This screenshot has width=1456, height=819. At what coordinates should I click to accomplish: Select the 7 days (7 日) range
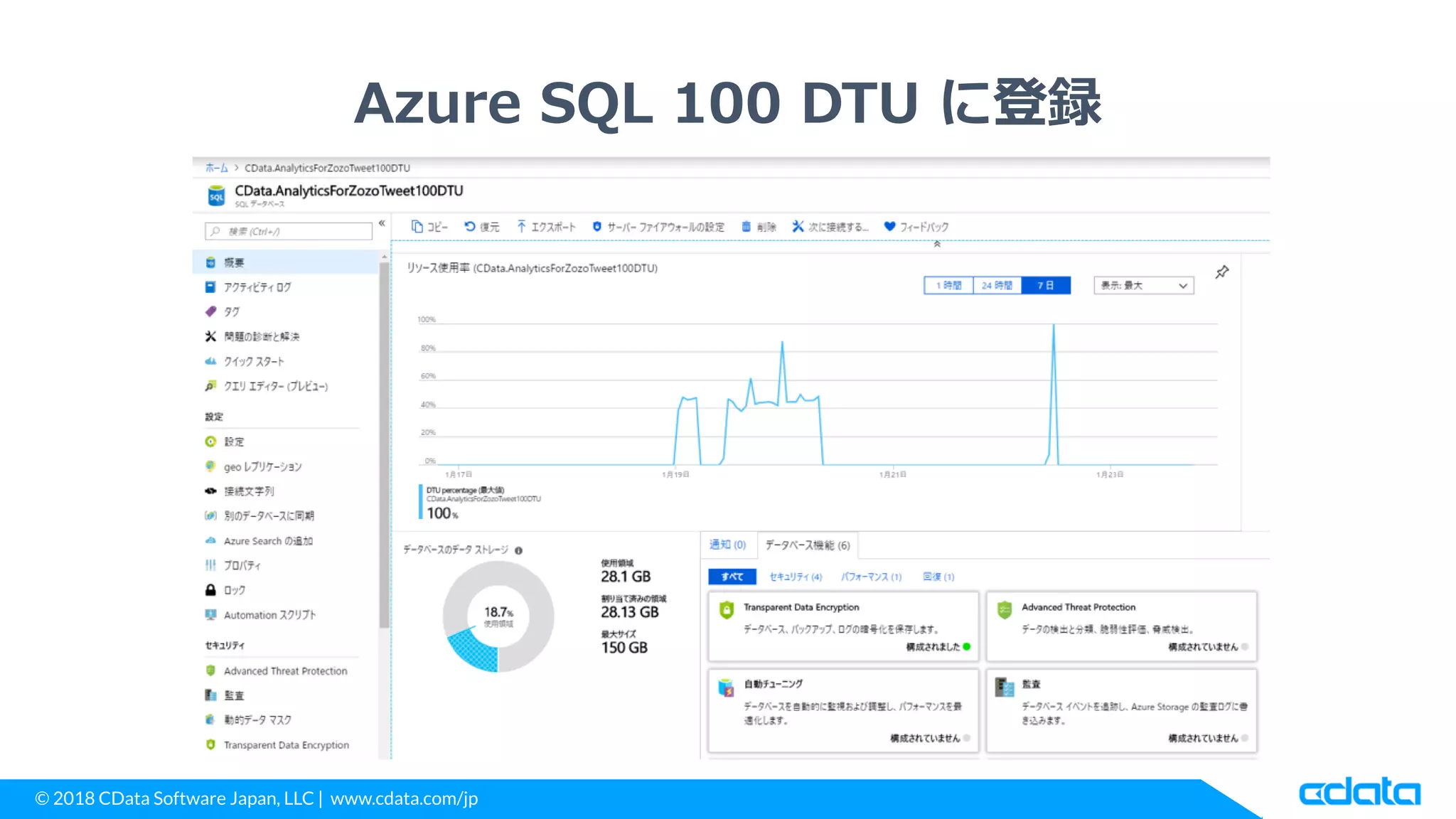[1045, 286]
